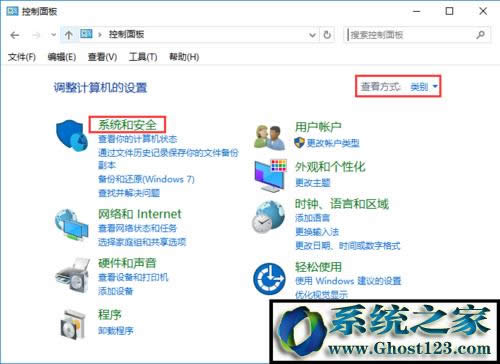Click 备份和还原(Windows 7) link

(146, 179)
